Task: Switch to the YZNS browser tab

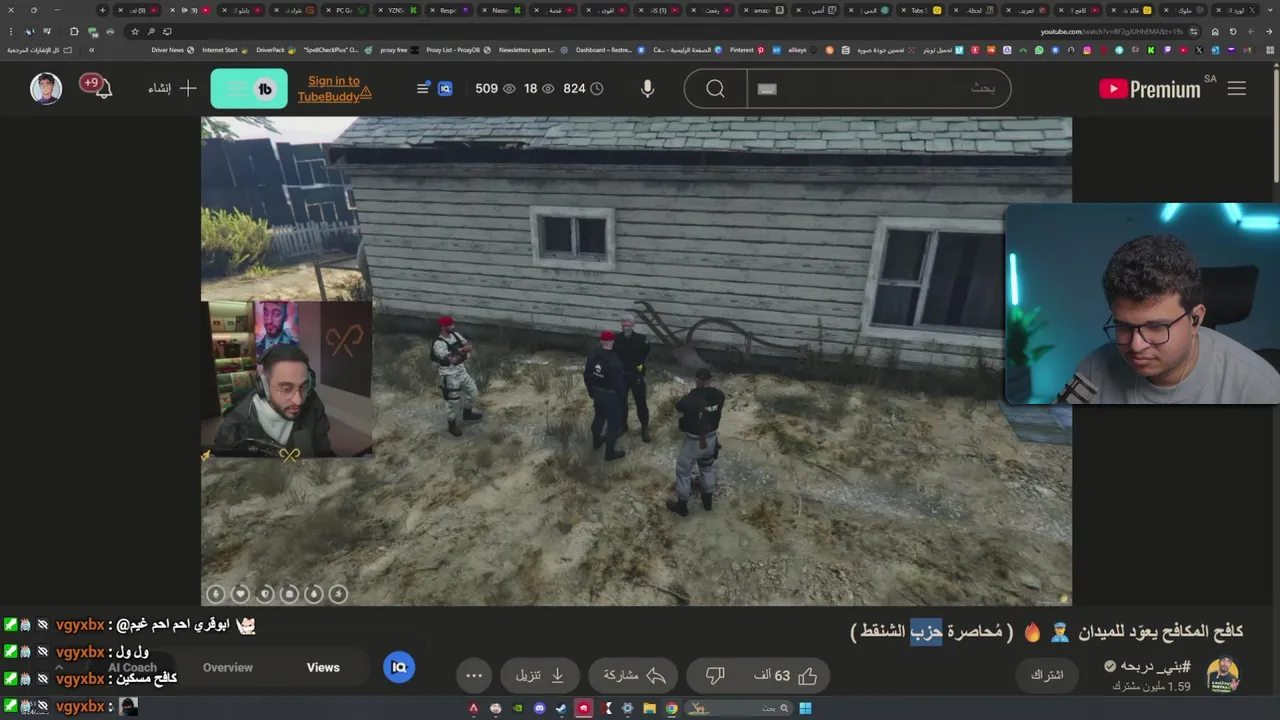Action: [396, 10]
